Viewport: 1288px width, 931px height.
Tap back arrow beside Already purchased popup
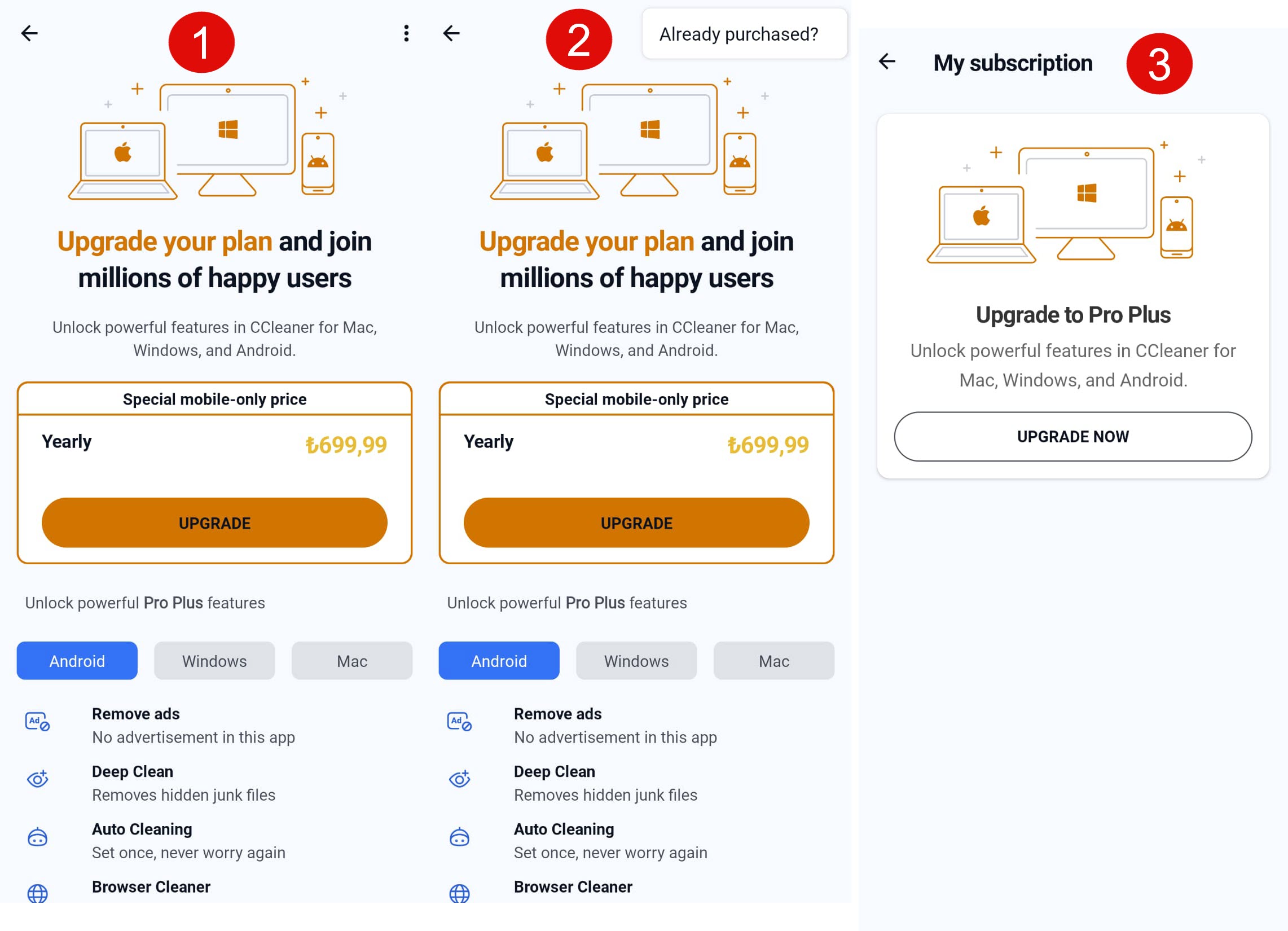click(451, 33)
